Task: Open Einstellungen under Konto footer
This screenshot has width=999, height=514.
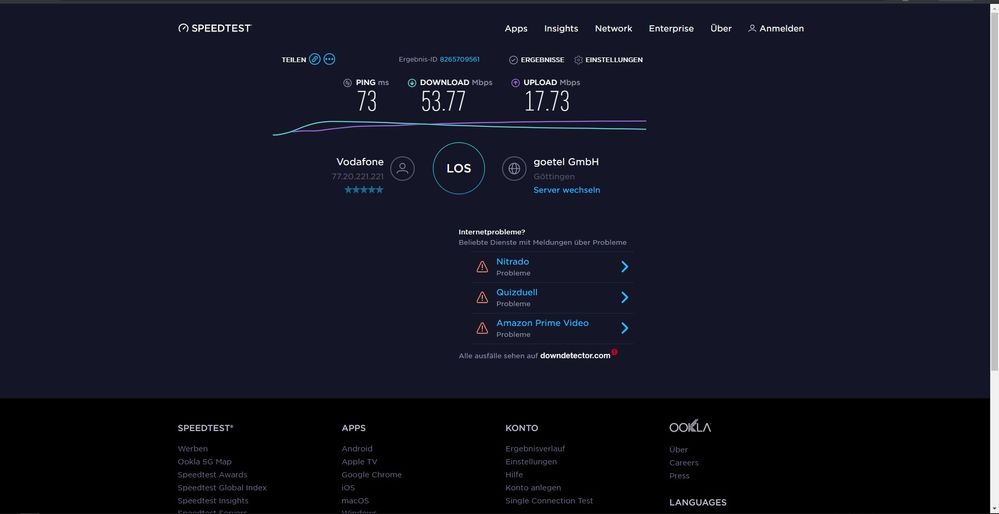Action: pyautogui.click(x=531, y=462)
